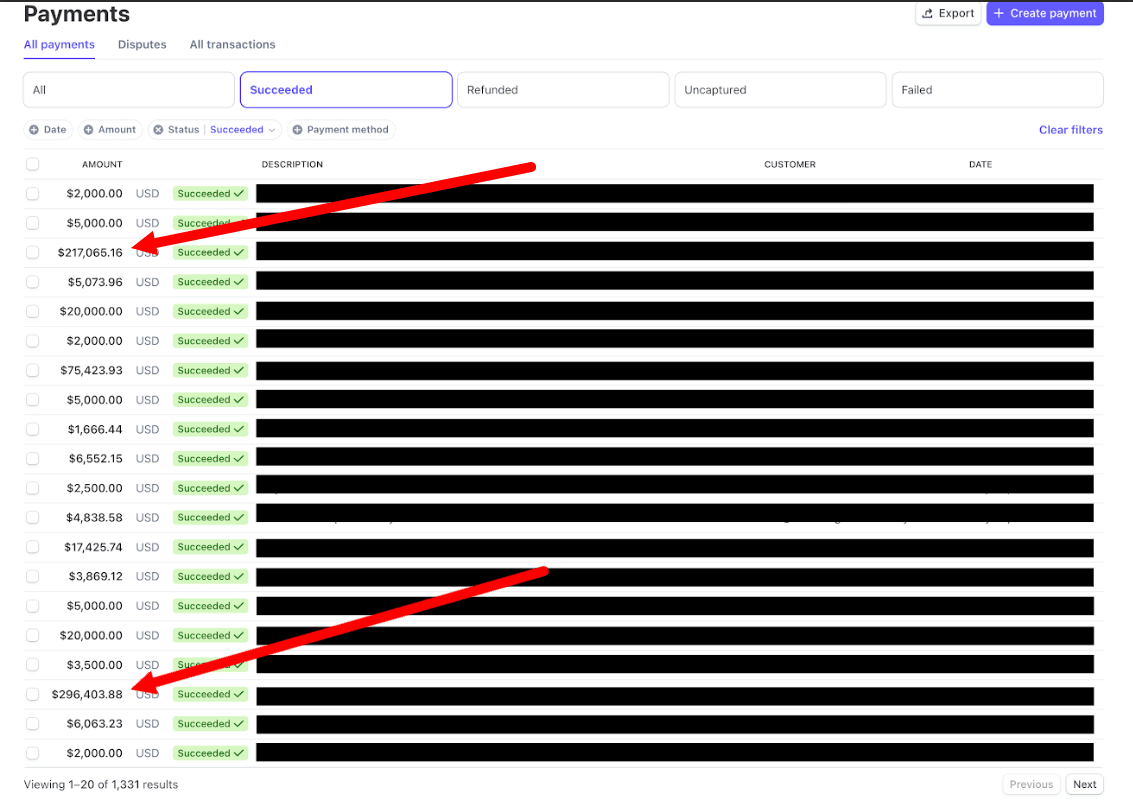
Task: Open the Succeeded status filter dropdown
Action: point(243,130)
